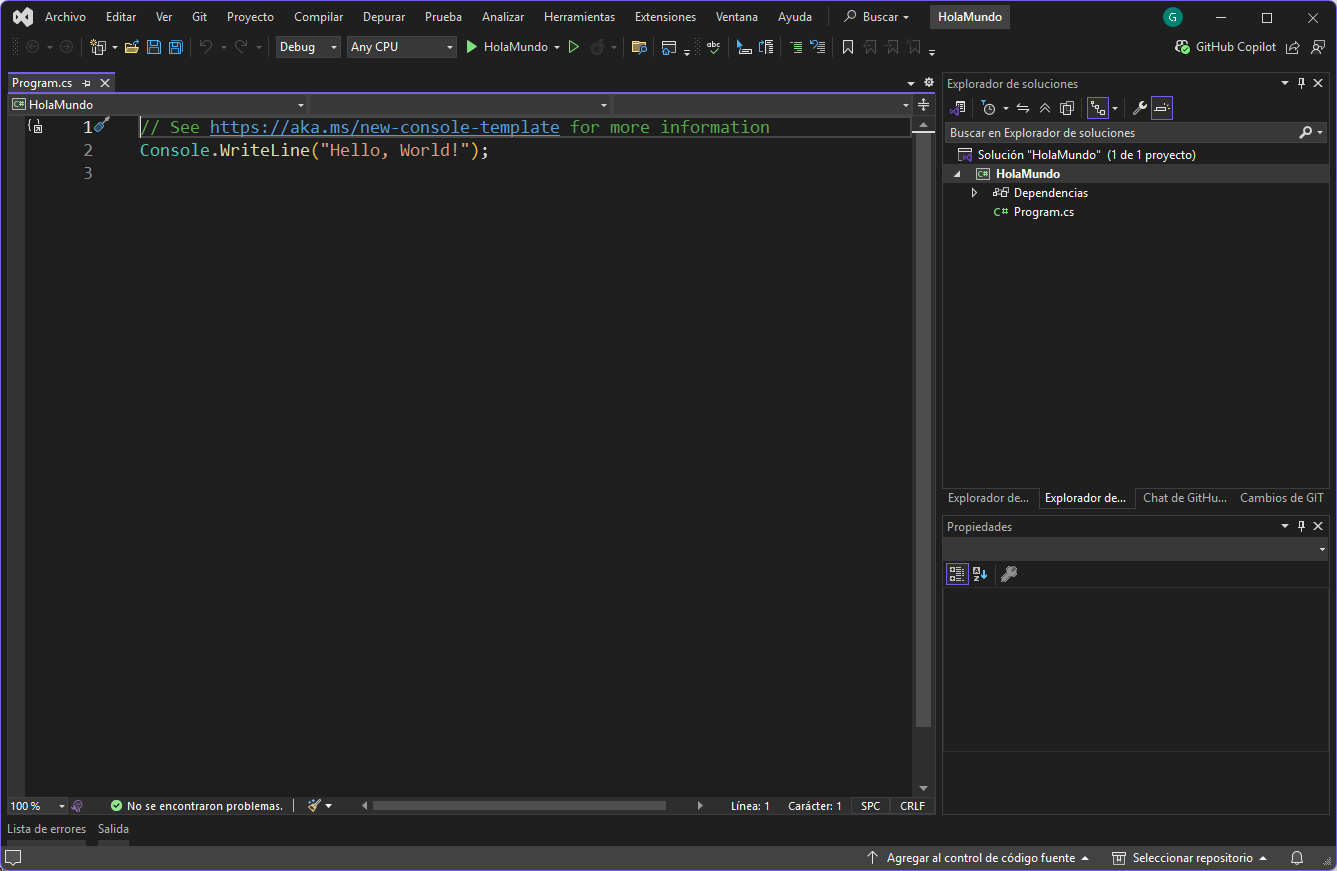The image size is (1337, 871).
Task: Sync with active document in Solution Explorer
Action: point(1023,108)
